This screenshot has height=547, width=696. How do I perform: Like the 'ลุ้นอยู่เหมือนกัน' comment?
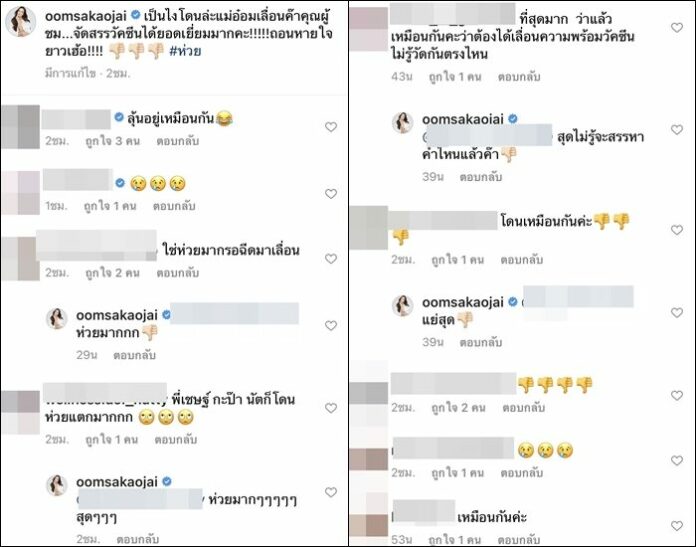pos(331,127)
